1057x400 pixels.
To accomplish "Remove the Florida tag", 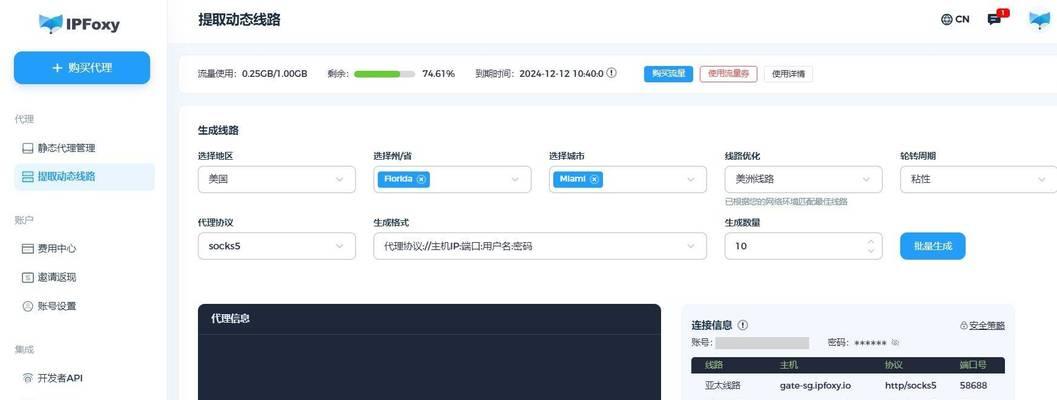I will (421, 179).
